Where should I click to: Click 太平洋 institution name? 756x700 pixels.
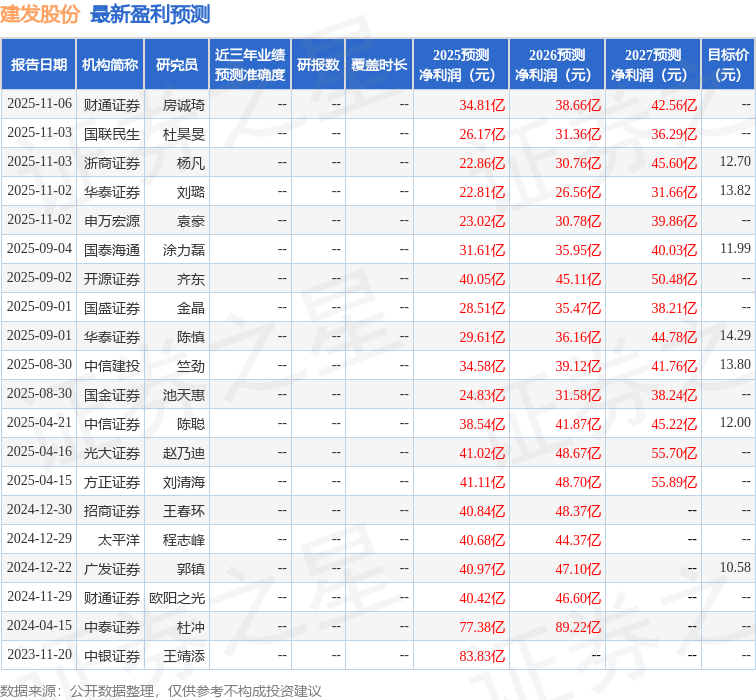pyautogui.click(x=119, y=540)
